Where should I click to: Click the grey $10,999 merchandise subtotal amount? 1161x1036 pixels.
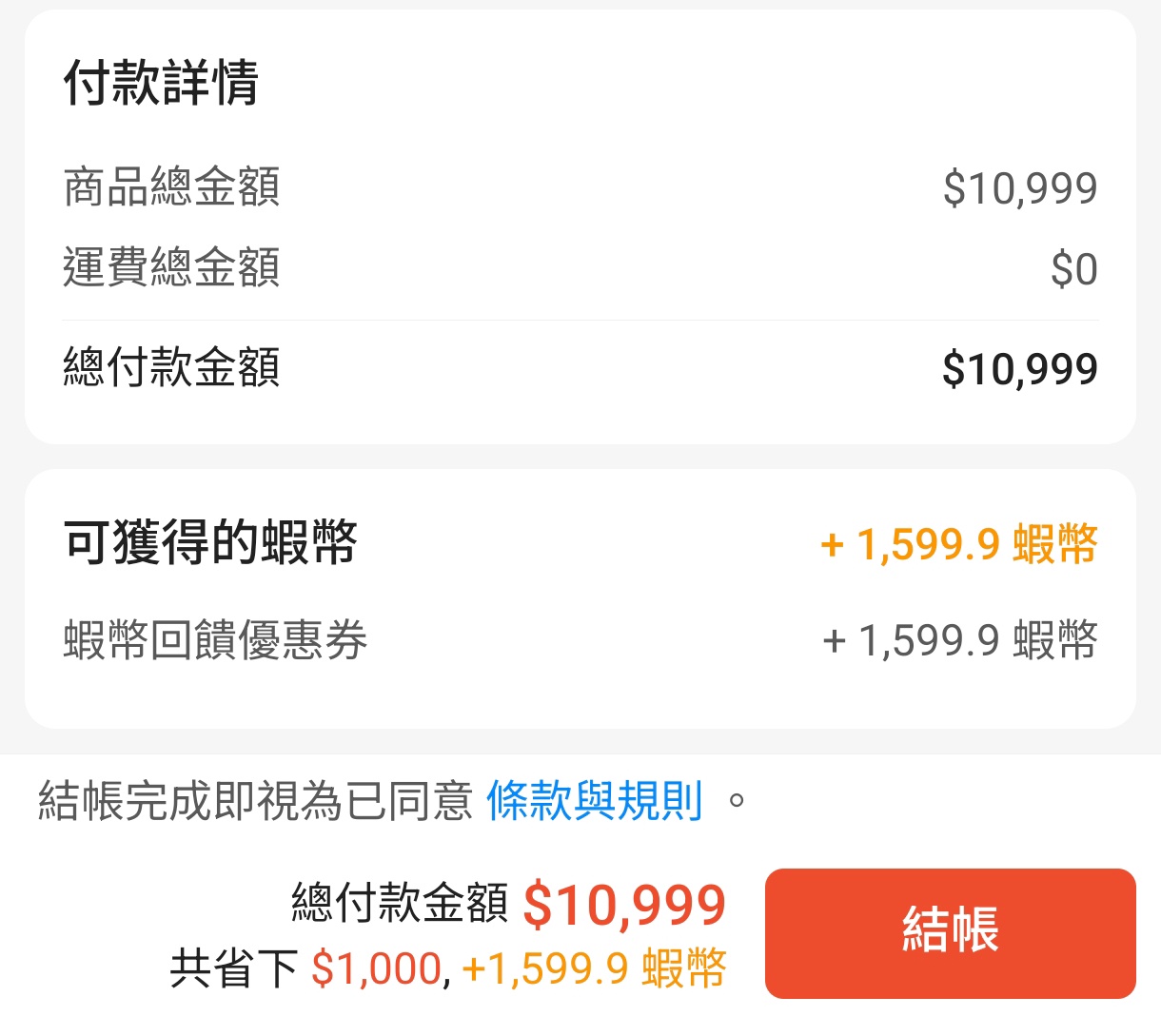(1019, 188)
